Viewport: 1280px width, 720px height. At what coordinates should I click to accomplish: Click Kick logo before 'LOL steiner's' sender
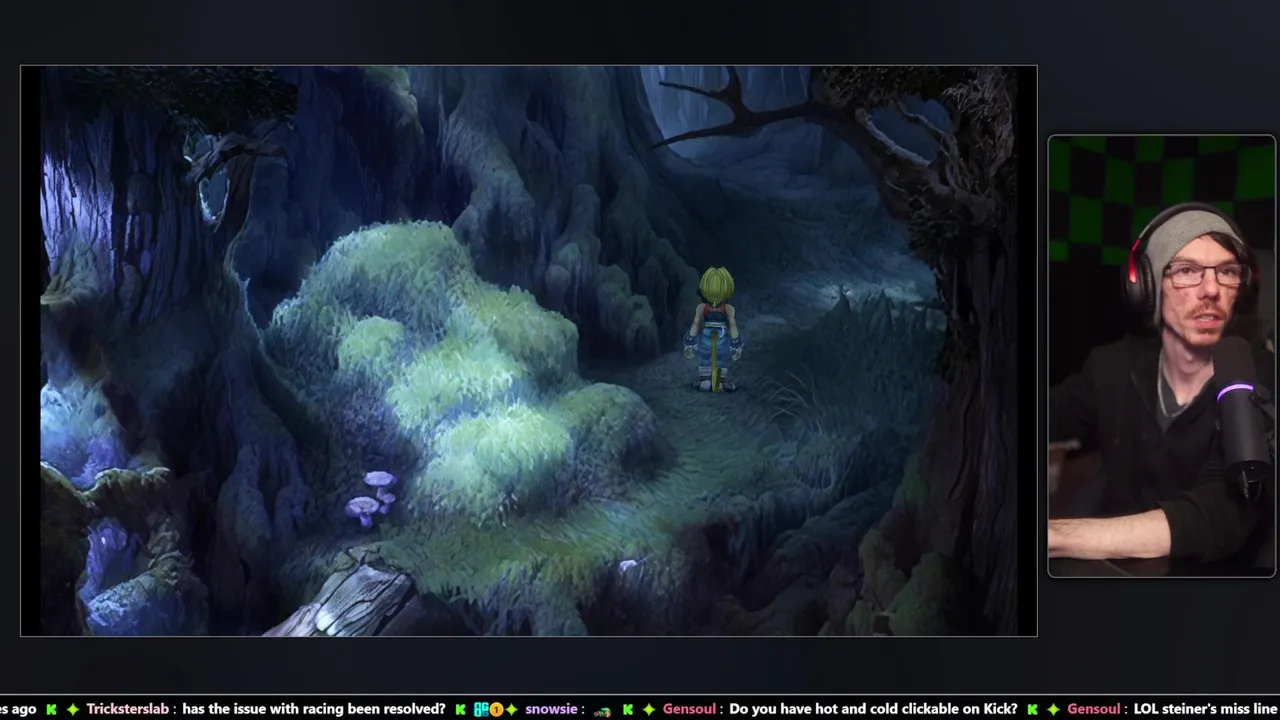[1032, 709]
